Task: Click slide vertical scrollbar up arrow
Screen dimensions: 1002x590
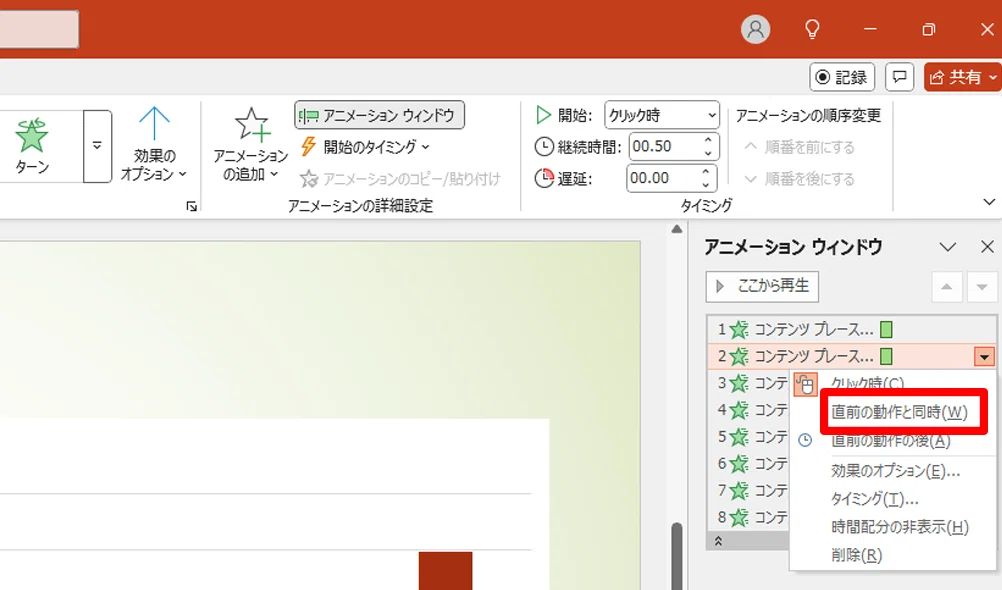Action: tap(677, 229)
